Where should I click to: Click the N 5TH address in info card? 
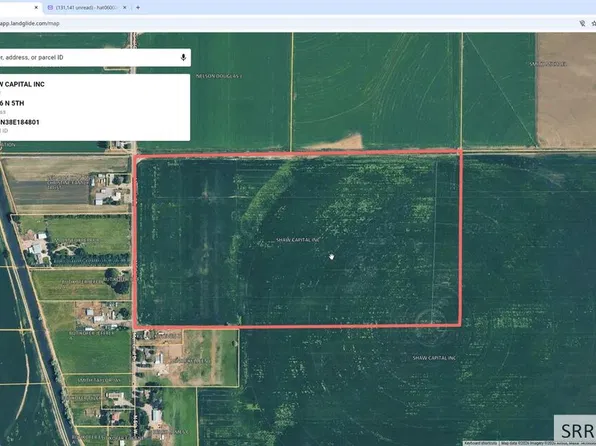point(12,103)
